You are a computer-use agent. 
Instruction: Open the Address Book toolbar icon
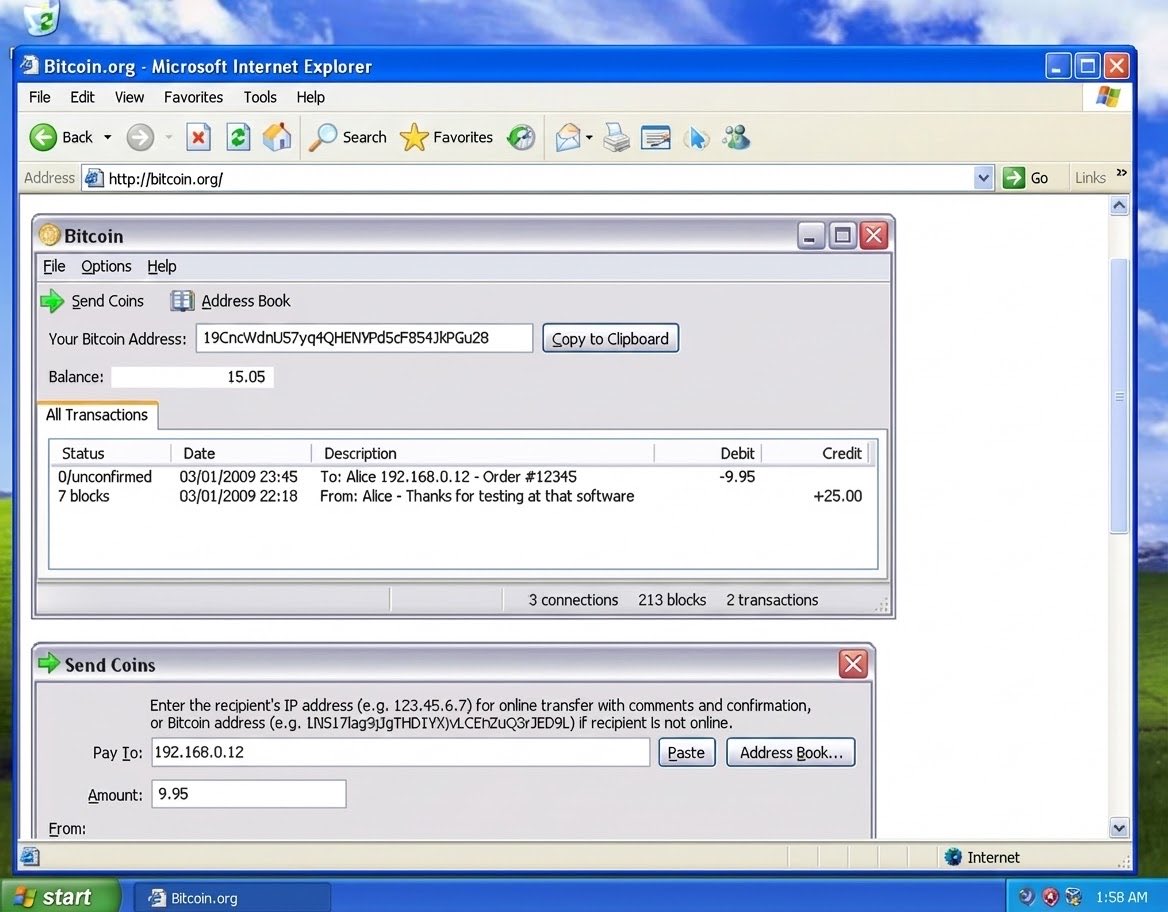click(x=182, y=301)
